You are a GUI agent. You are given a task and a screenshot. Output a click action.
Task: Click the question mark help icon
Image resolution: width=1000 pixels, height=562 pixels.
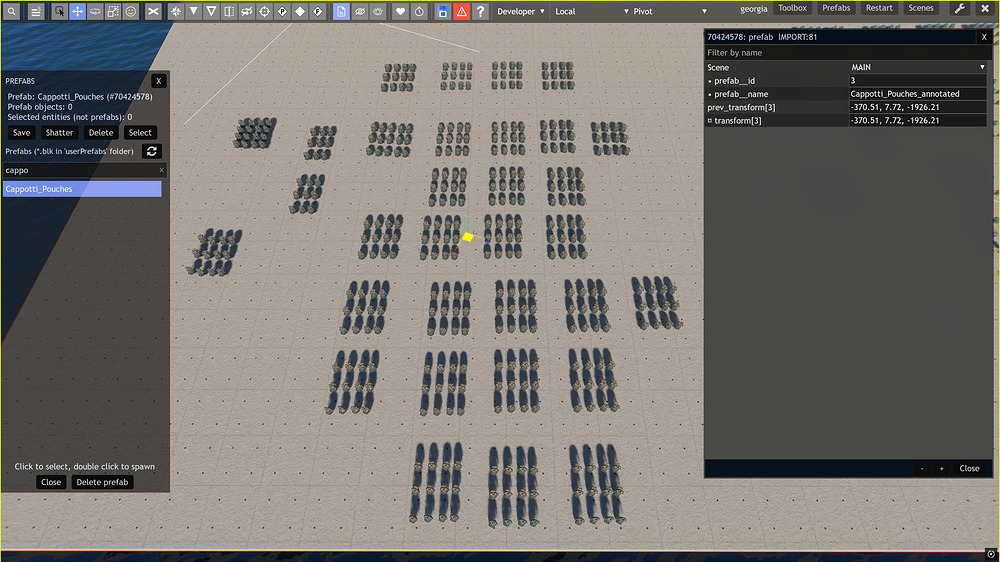tap(480, 11)
